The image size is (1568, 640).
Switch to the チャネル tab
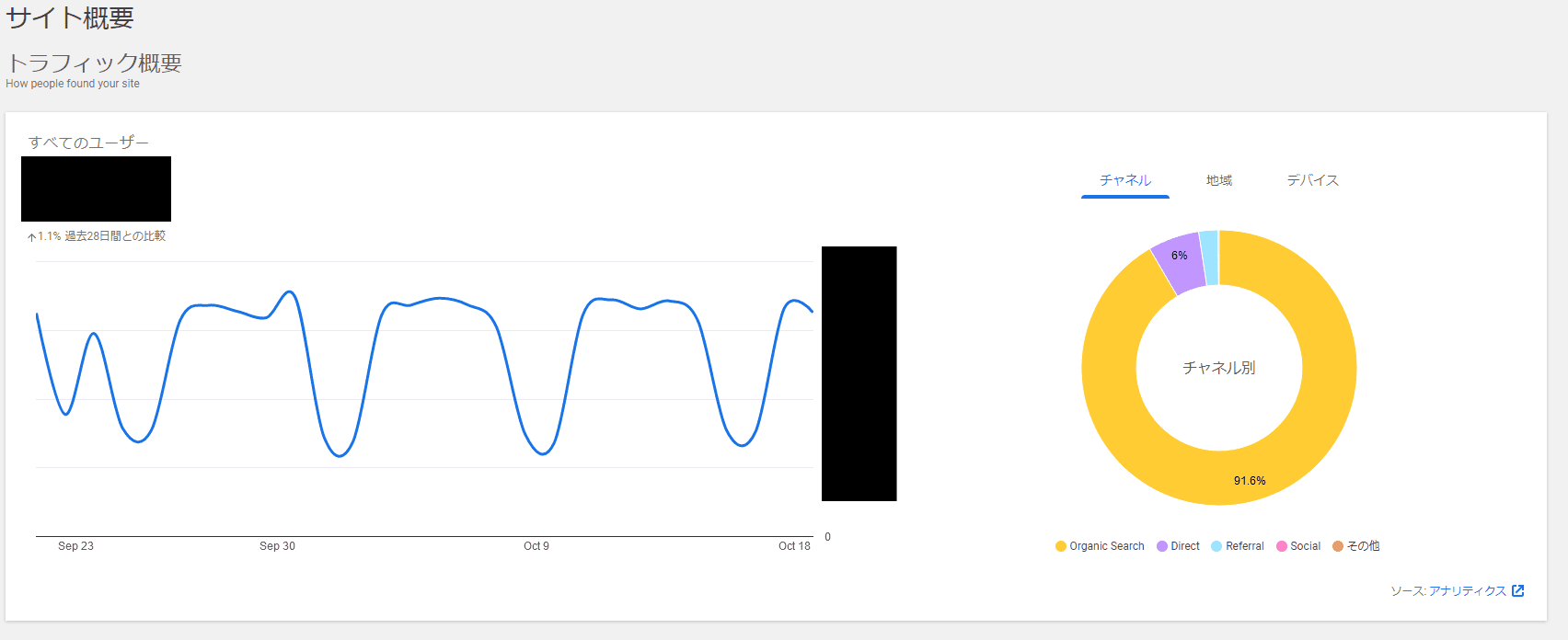[1125, 180]
